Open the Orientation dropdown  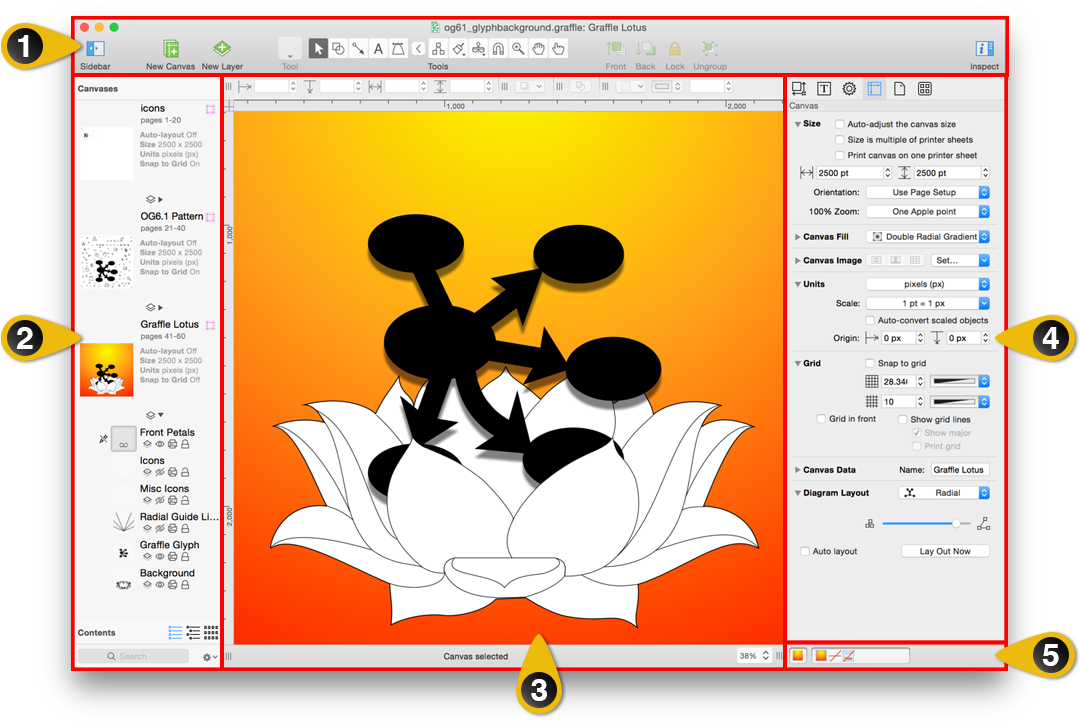(x=928, y=192)
